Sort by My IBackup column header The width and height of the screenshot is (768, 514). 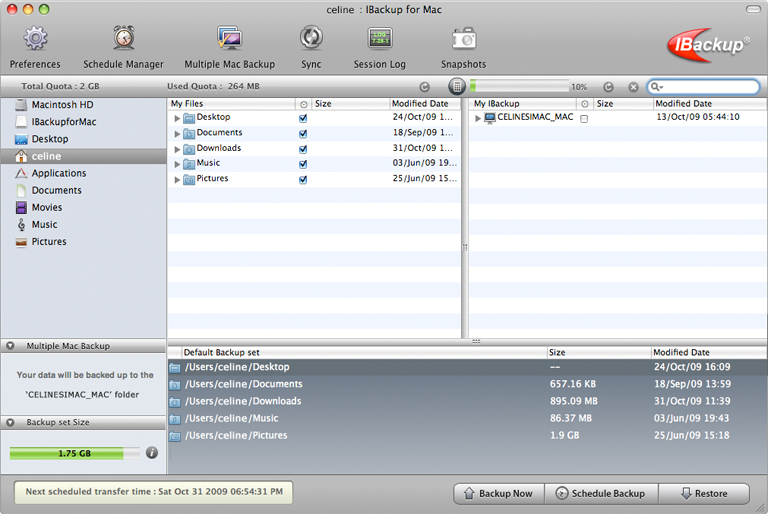click(x=523, y=104)
